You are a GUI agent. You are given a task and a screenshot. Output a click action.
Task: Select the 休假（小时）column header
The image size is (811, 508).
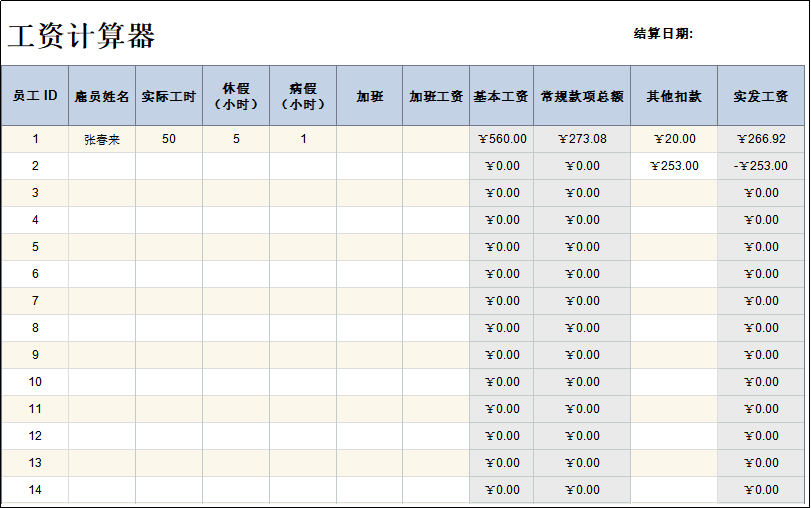pyautogui.click(x=236, y=96)
